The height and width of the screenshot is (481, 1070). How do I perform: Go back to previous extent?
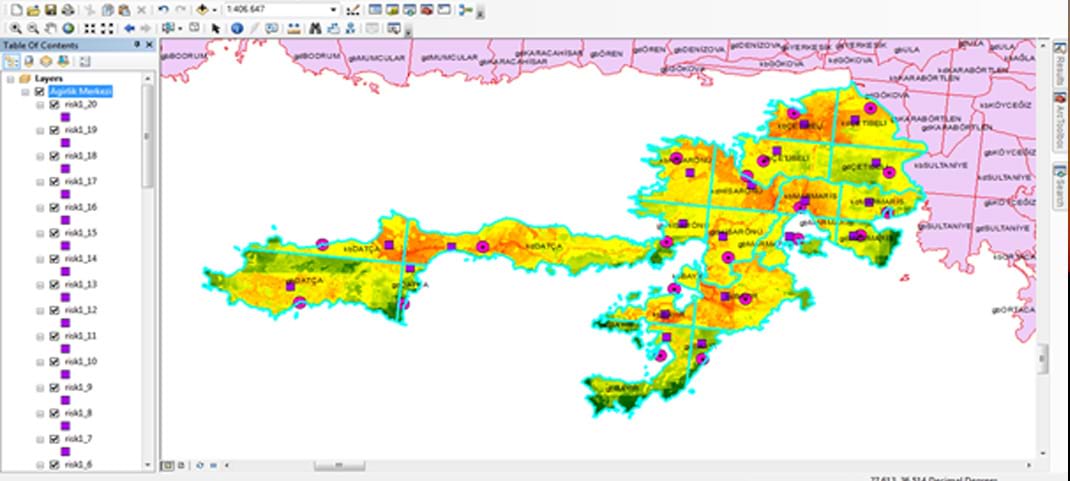[x=129, y=29]
